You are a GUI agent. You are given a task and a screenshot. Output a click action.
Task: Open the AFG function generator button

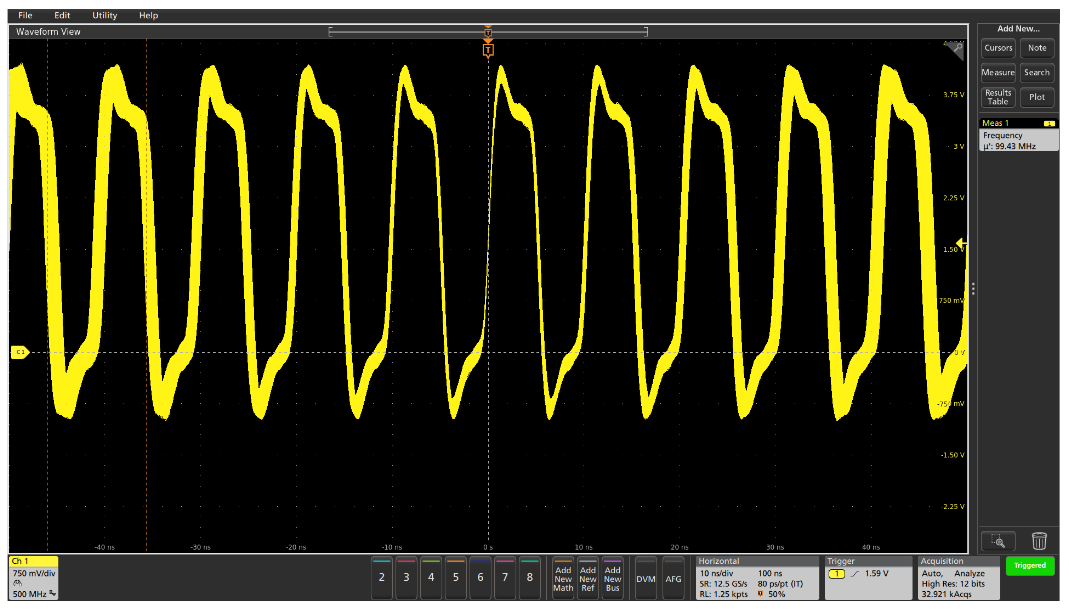674,578
